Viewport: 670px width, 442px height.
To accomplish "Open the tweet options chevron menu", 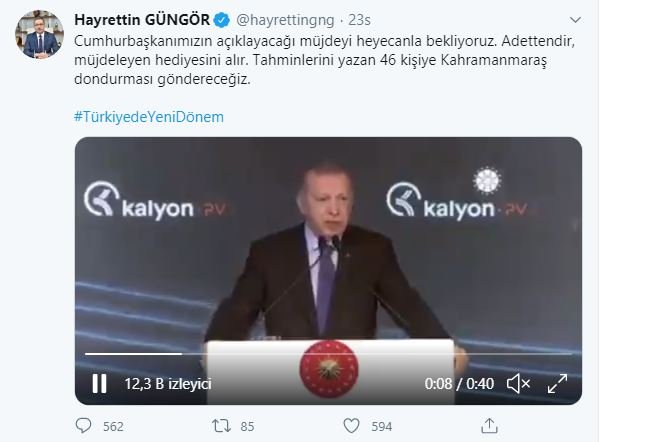I will pos(576,20).
